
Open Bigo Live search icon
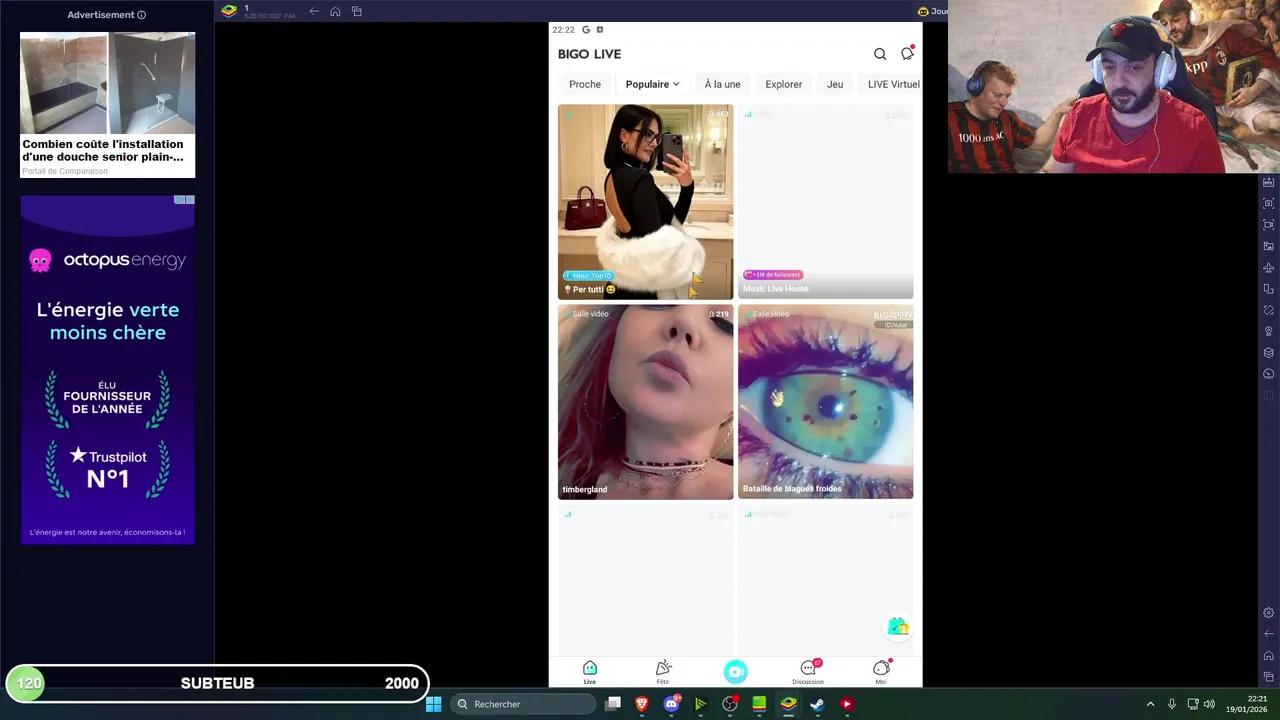[880, 54]
